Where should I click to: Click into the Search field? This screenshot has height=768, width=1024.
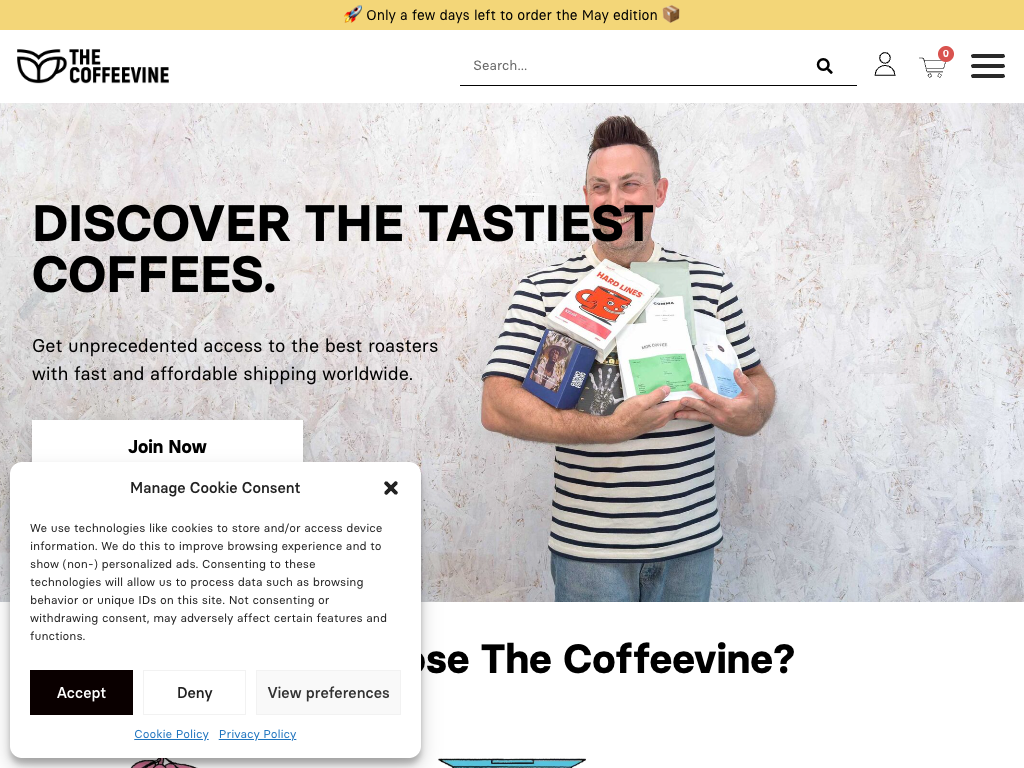click(637, 65)
